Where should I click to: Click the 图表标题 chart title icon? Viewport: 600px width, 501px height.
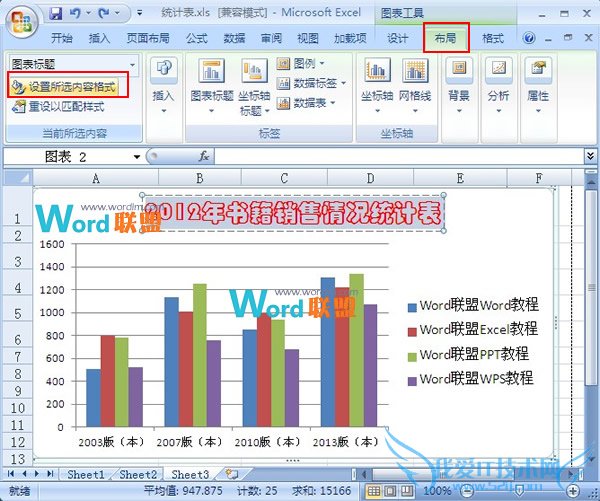tap(211, 72)
